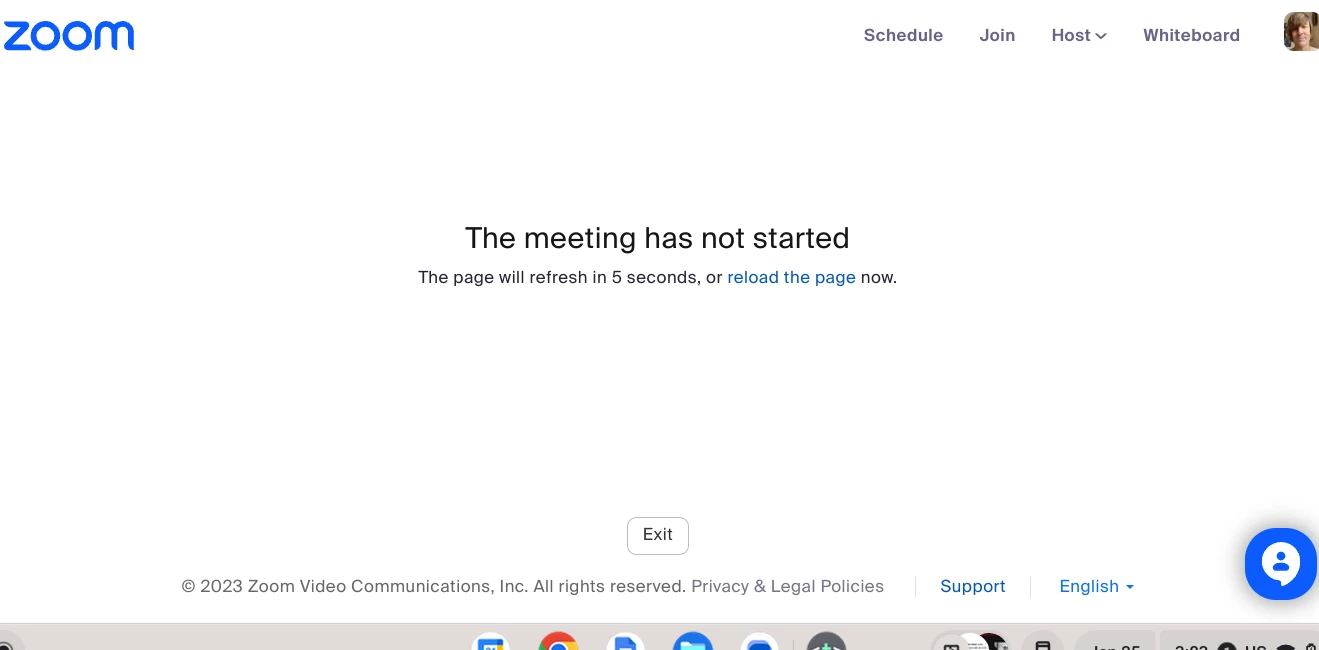Click the launcher circle in shelf corner

tap(4, 644)
